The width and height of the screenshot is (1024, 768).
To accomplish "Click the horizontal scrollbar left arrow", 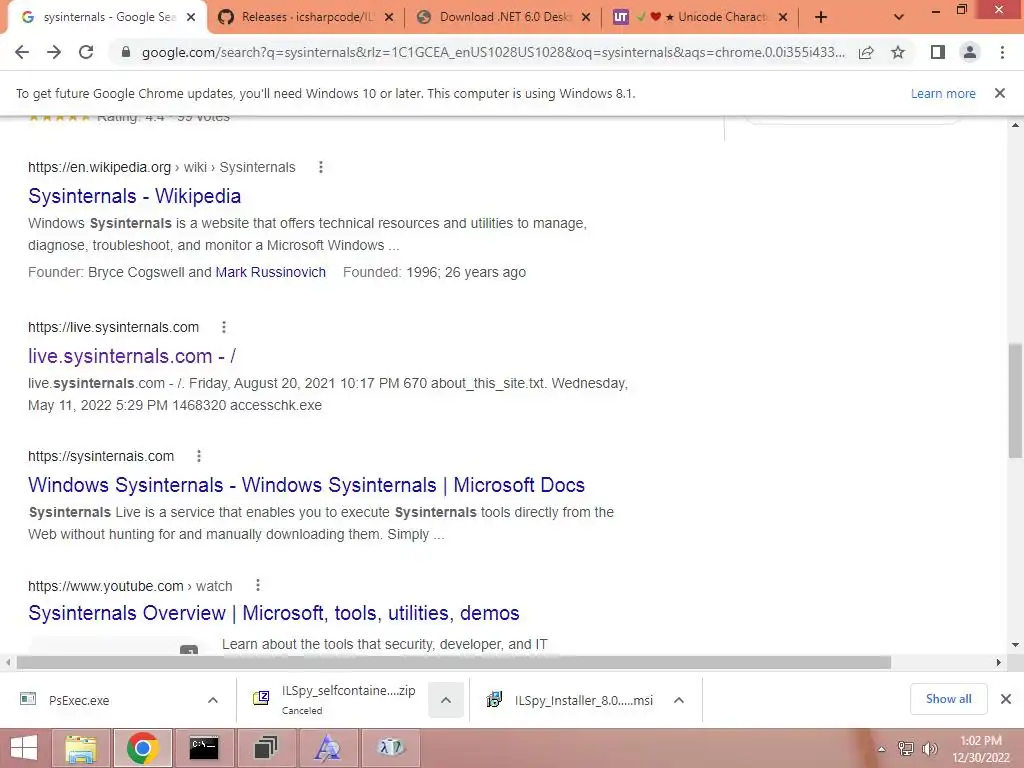I will click(x=8, y=662).
